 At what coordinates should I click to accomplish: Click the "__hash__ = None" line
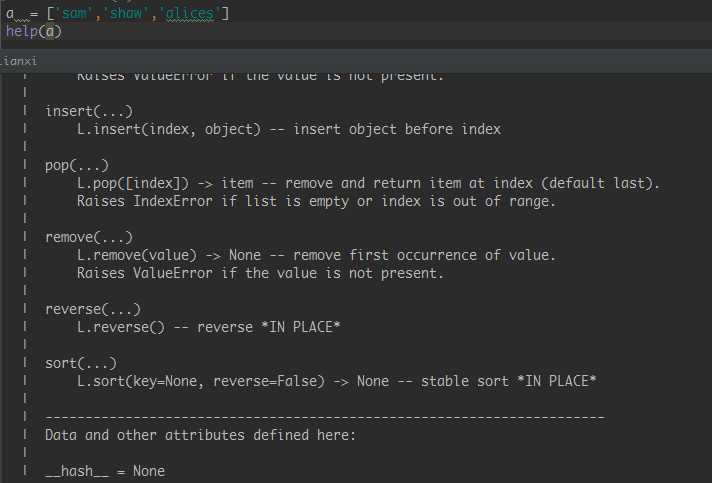click(x=105, y=471)
